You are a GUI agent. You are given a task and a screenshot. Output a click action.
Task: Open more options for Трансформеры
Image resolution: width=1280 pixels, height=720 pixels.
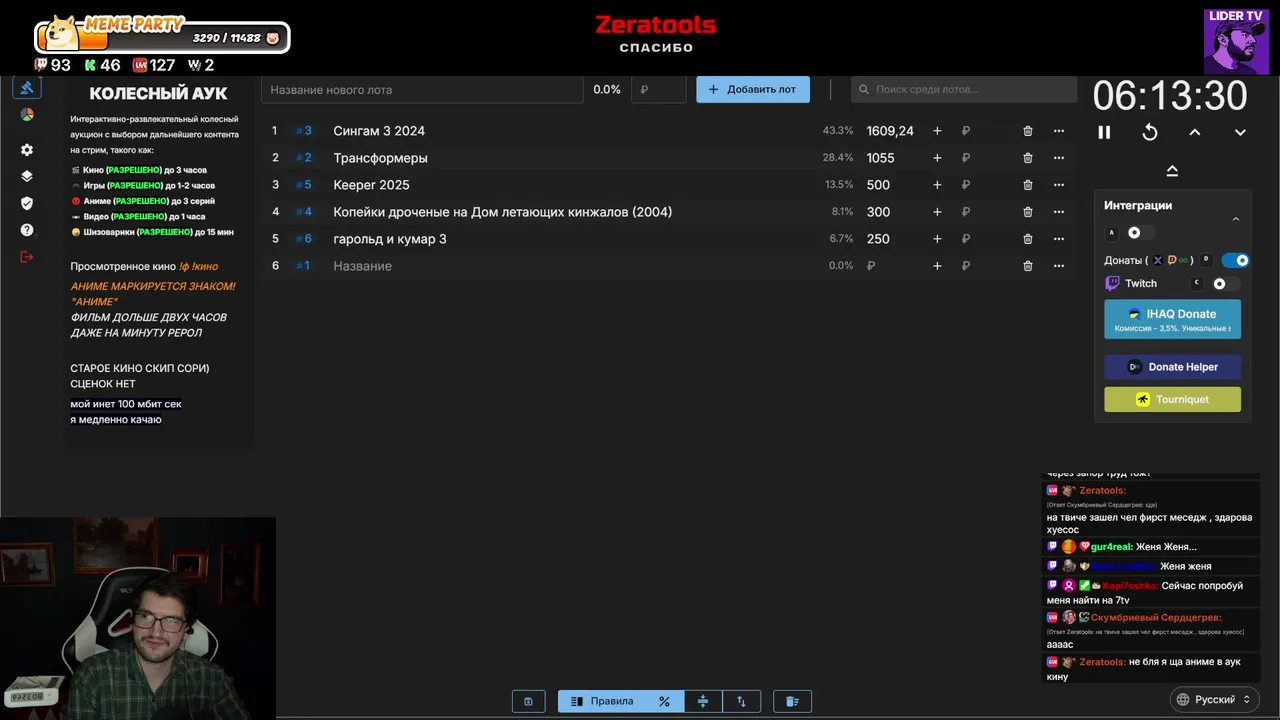1059,158
